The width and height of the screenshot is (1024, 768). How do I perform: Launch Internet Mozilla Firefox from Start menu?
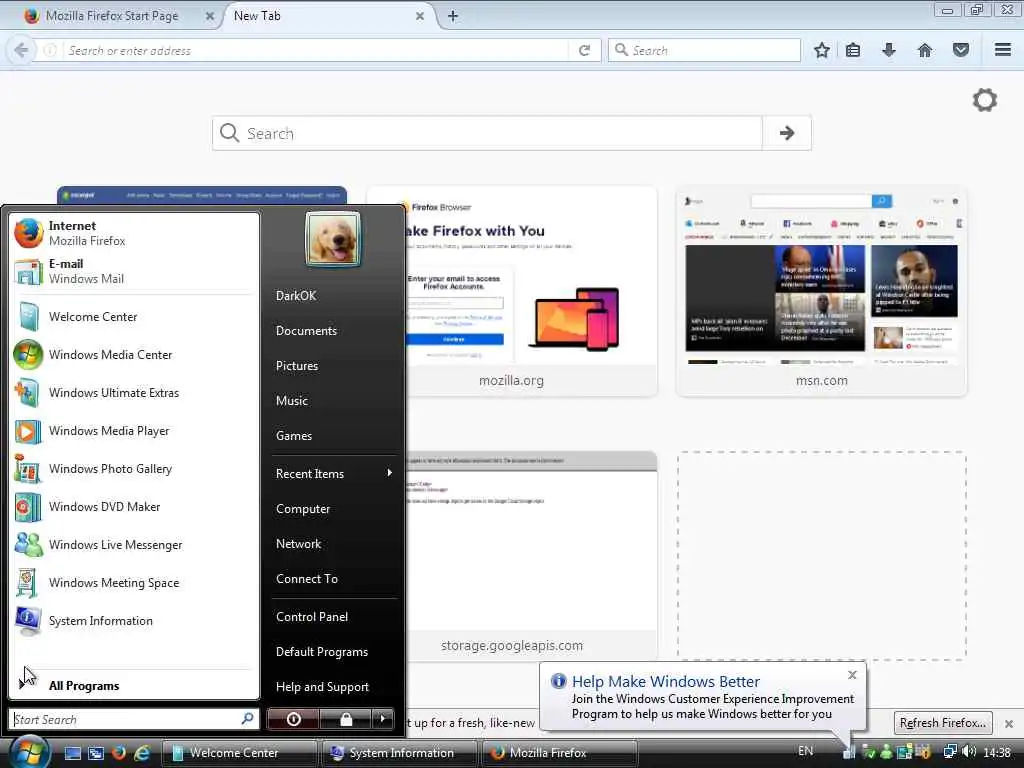click(134, 233)
